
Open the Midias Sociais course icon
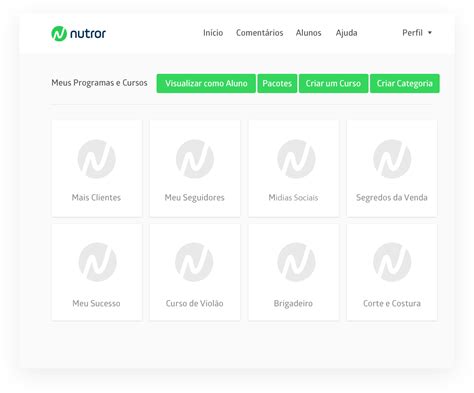(x=296, y=159)
